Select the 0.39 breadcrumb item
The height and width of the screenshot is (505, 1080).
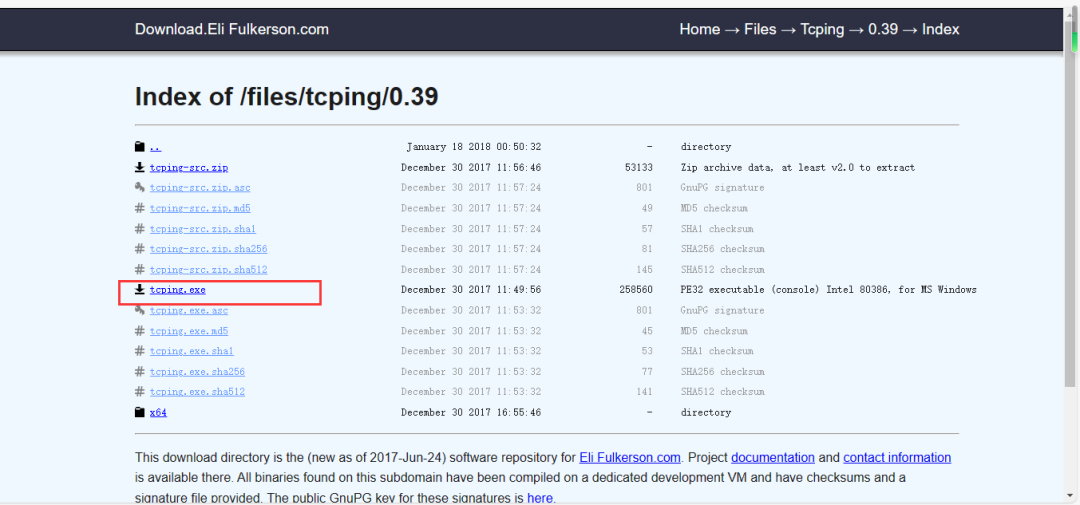pyautogui.click(x=883, y=29)
